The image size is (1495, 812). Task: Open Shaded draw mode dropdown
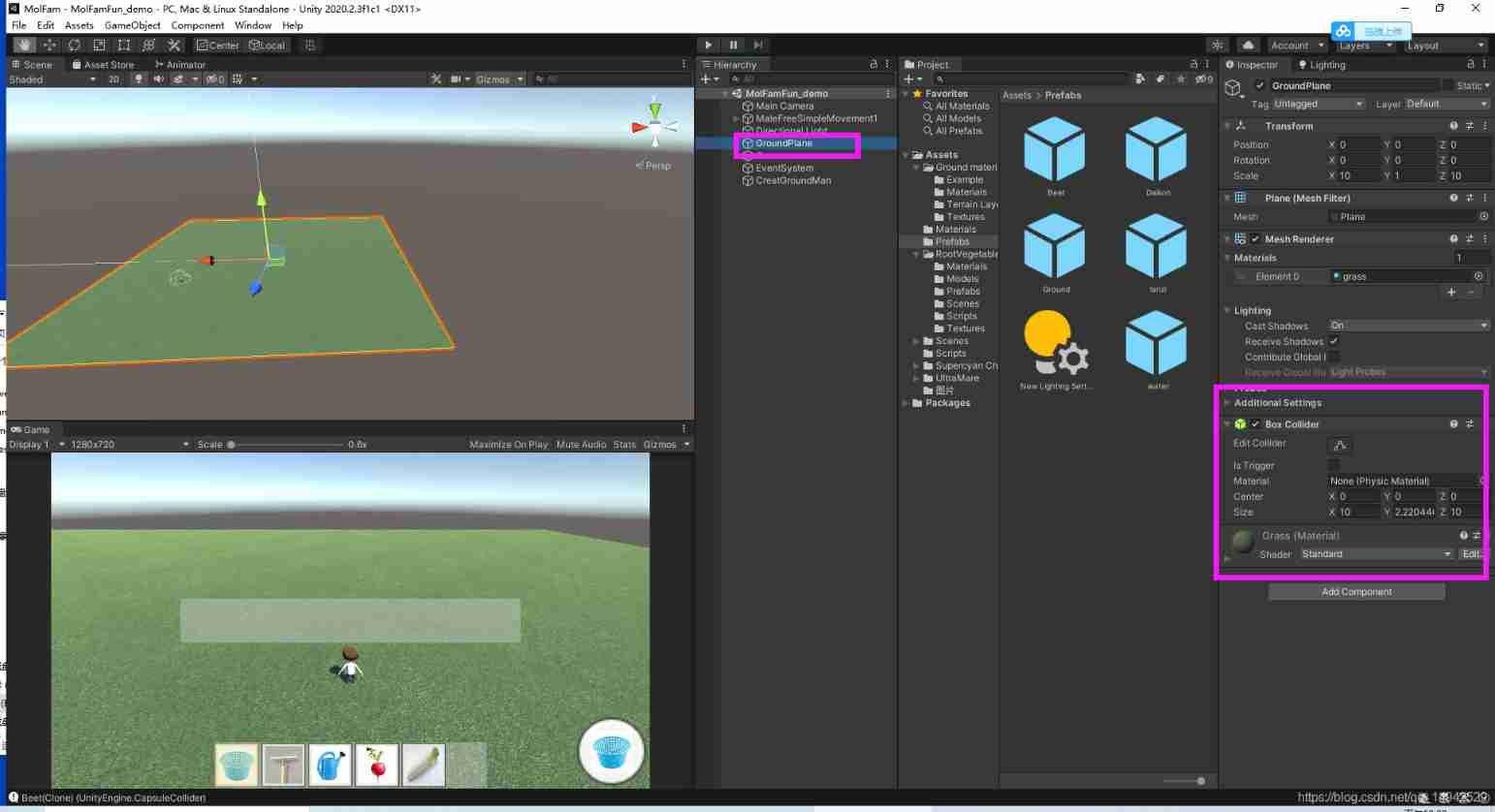click(52, 79)
